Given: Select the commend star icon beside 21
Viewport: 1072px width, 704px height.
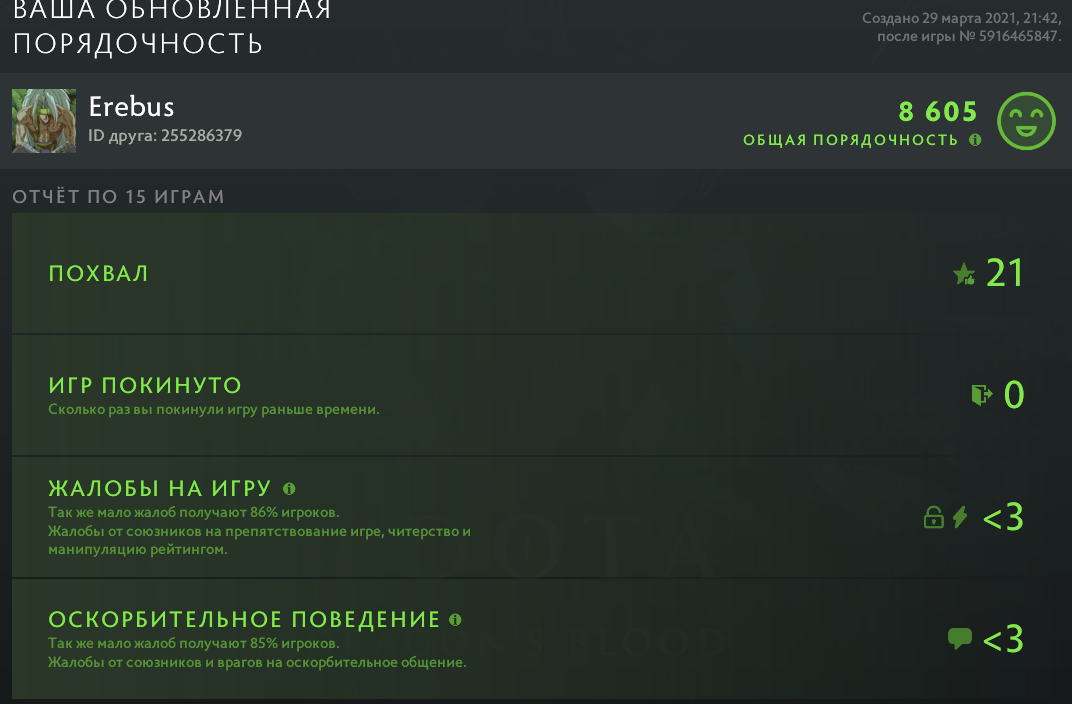Looking at the screenshot, I should pyautogui.click(x=964, y=273).
